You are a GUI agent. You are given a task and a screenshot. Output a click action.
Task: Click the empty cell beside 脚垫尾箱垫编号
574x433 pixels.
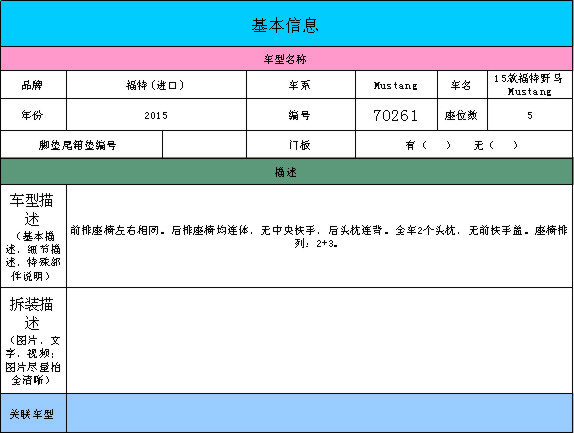pyautogui.click(x=204, y=145)
